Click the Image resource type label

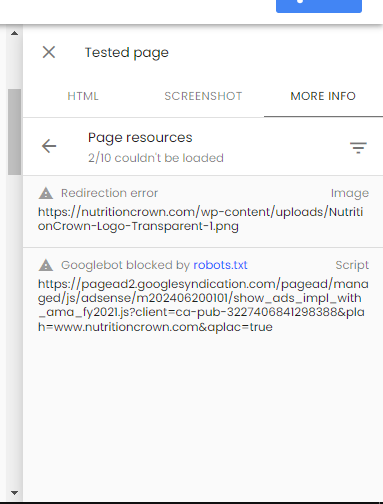tap(350, 193)
